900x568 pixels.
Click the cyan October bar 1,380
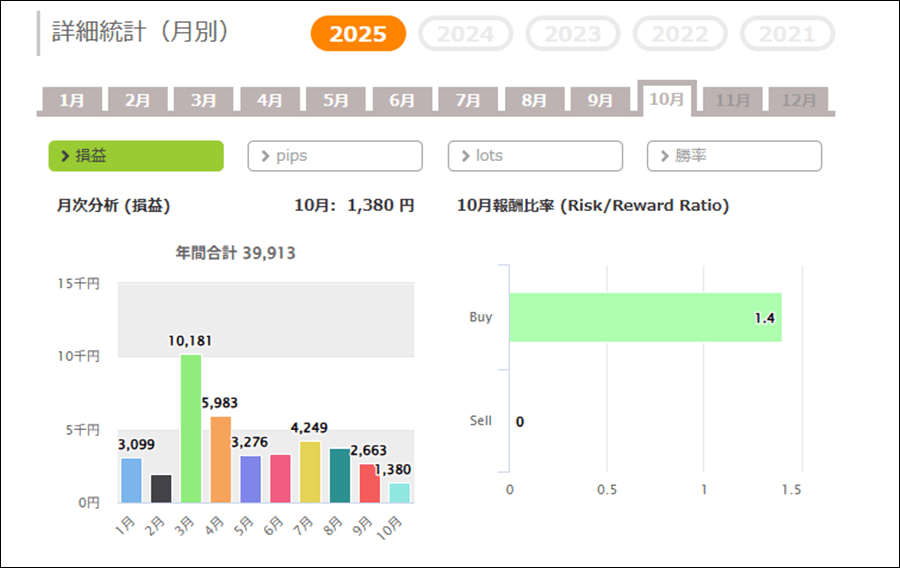(x=400, y=493)
